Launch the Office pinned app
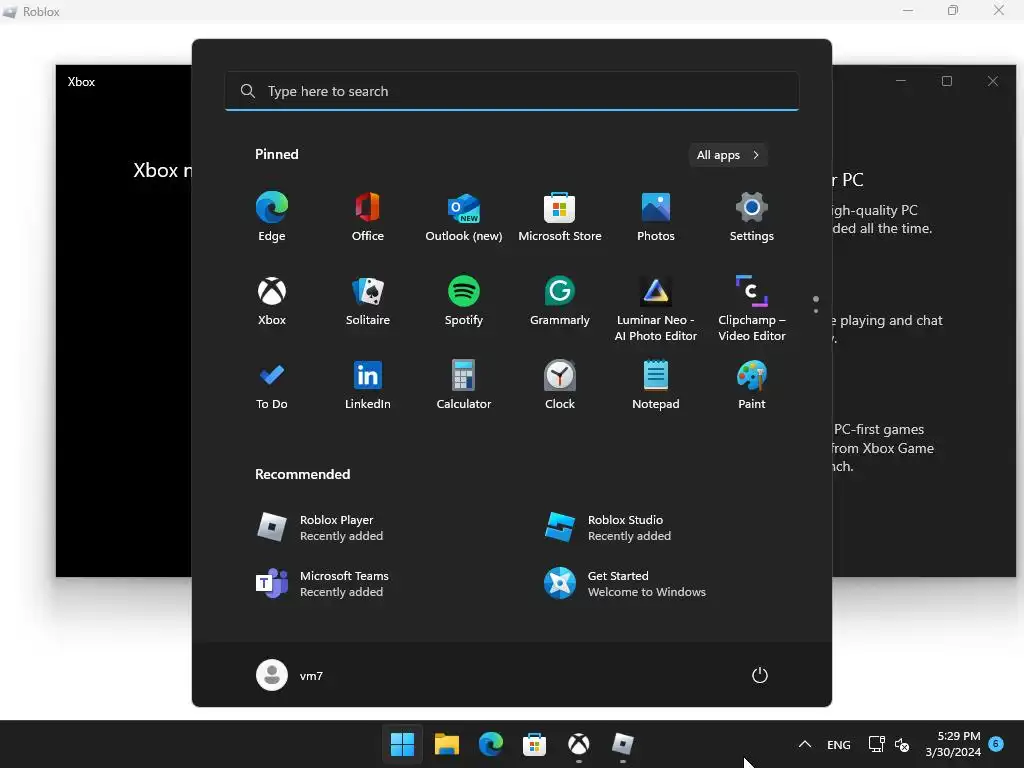 368,217
